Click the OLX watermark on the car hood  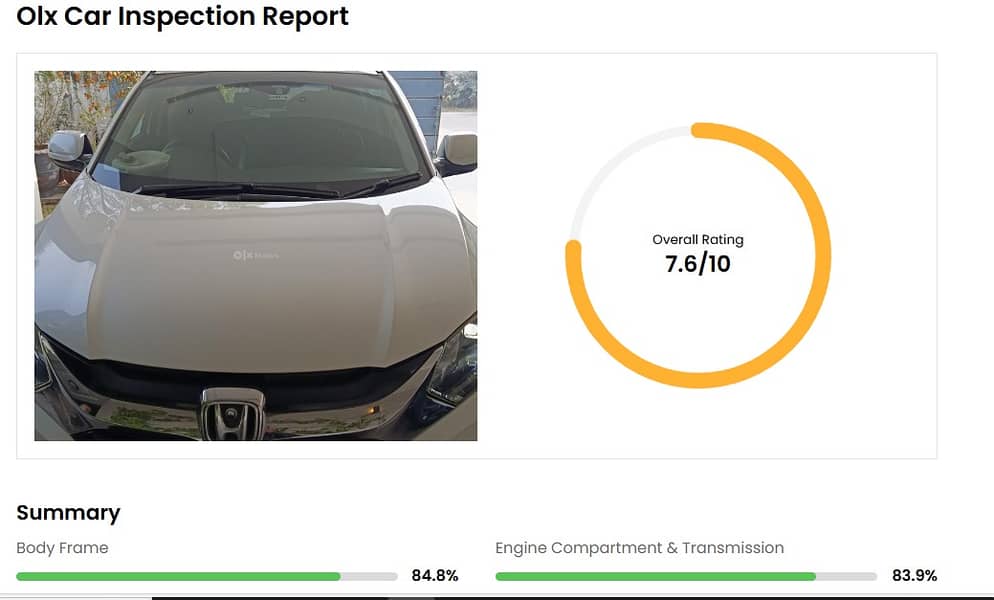[255, 255]
